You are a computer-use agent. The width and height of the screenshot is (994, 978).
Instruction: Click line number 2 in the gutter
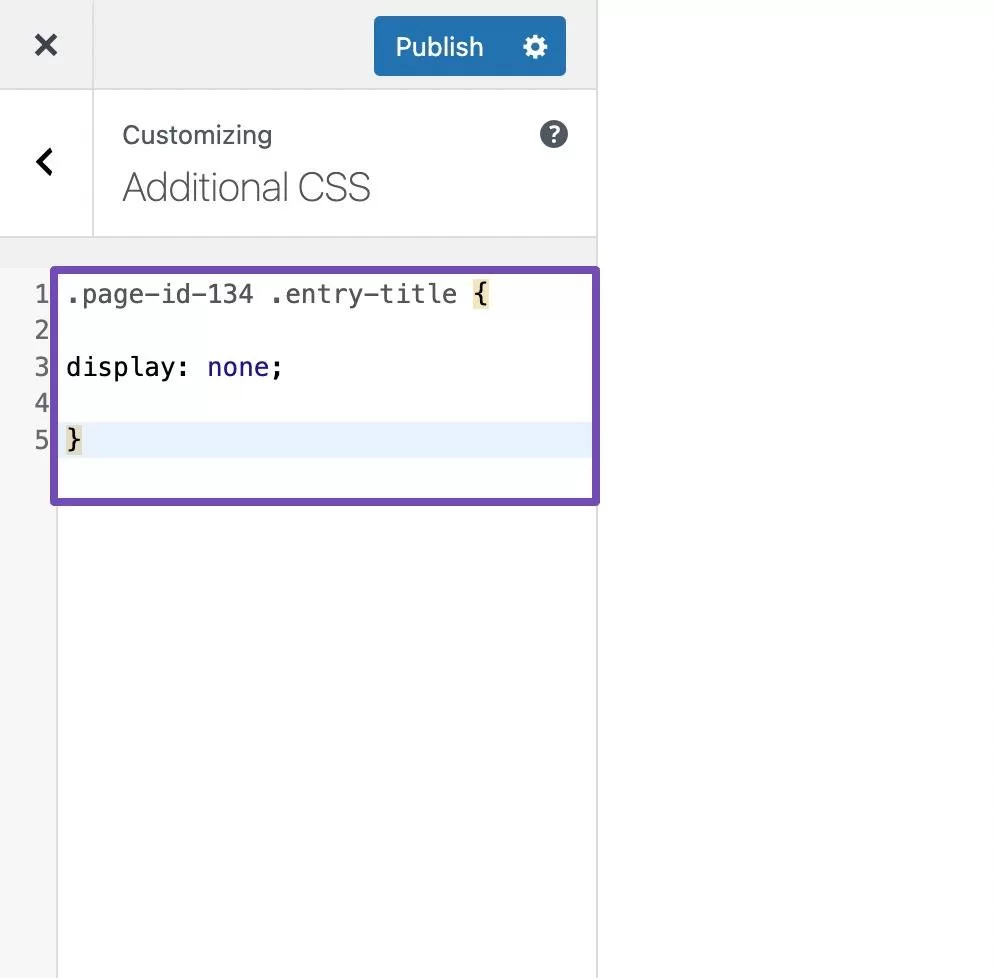(x=41, y=331)
